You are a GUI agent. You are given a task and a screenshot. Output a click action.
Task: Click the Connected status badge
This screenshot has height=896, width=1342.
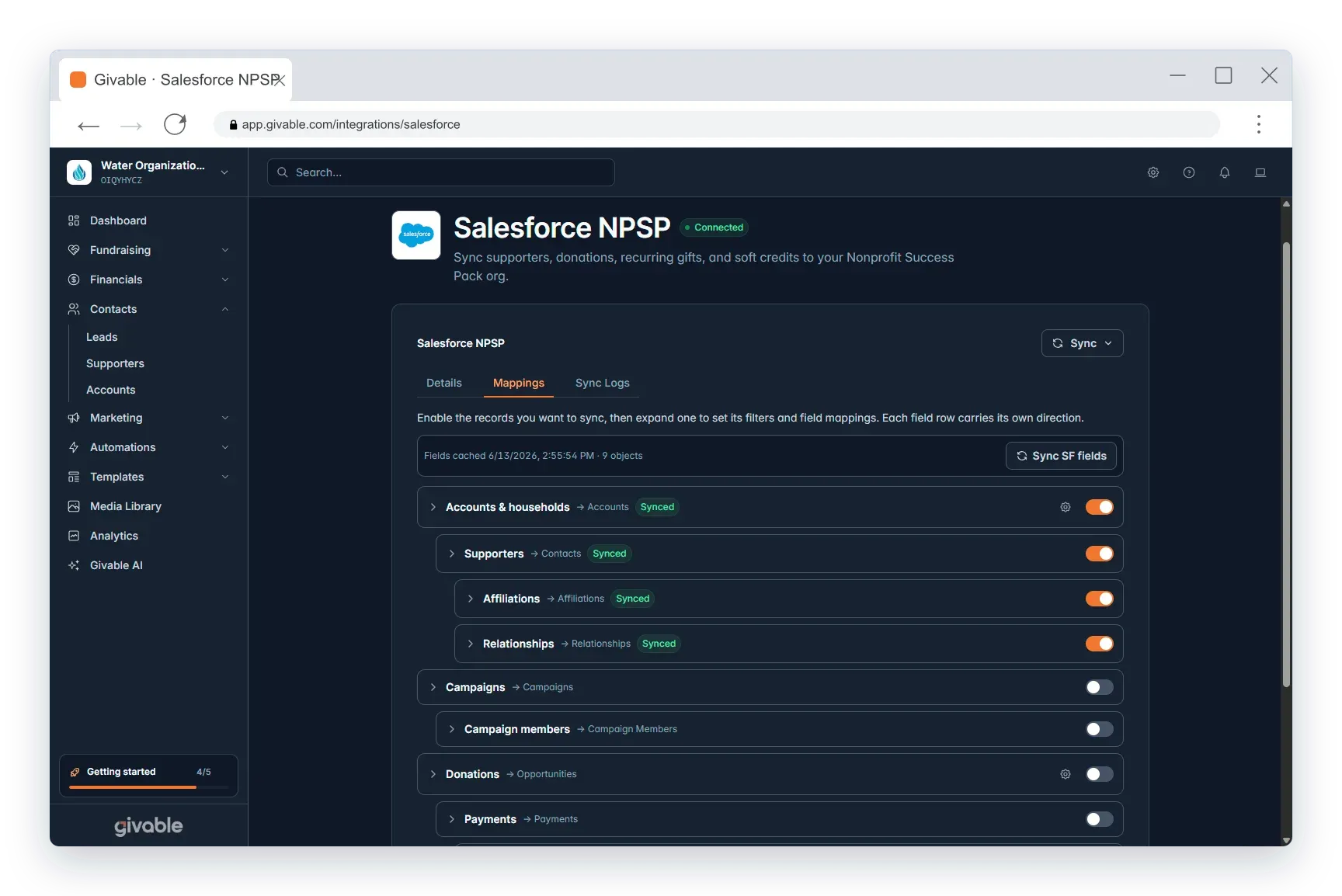(714, 227)
